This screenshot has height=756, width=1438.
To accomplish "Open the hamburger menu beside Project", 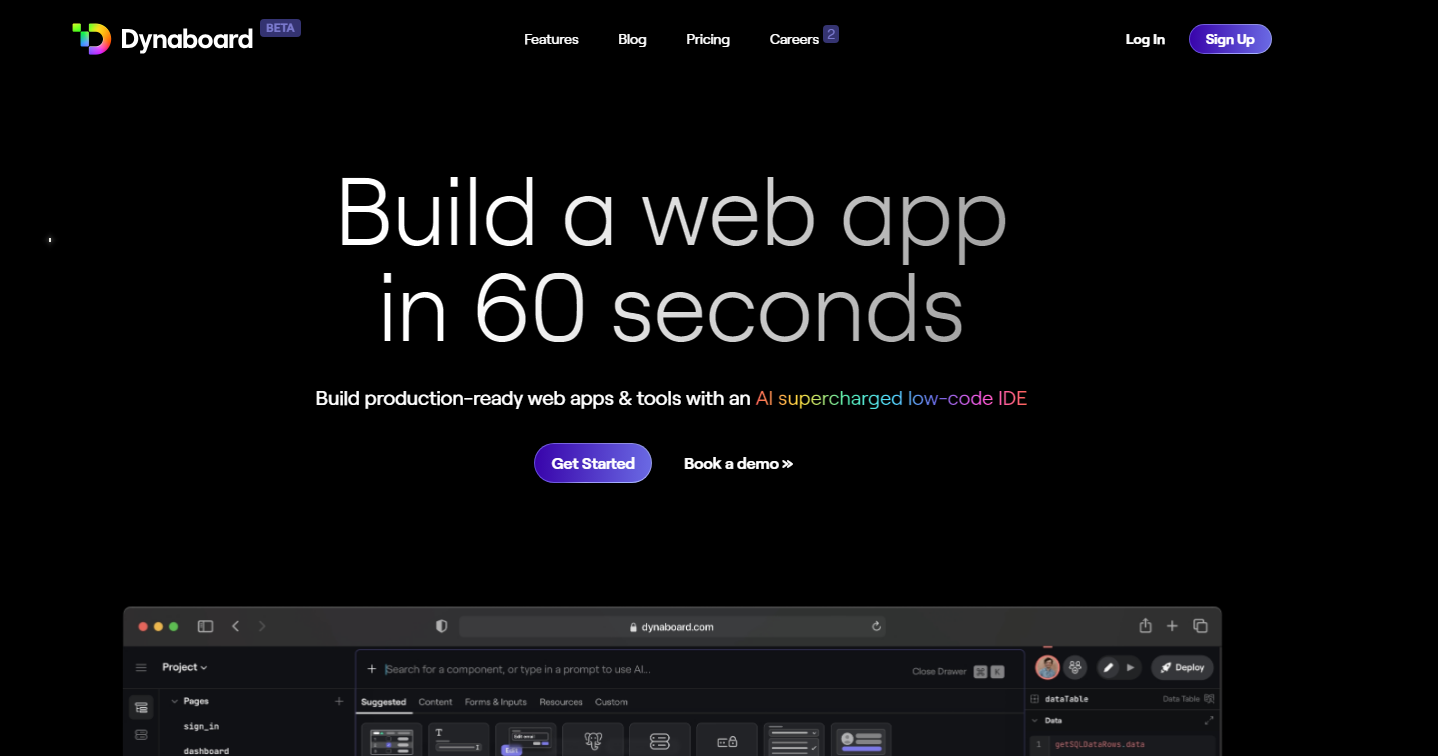I will [x=141, y=667].
